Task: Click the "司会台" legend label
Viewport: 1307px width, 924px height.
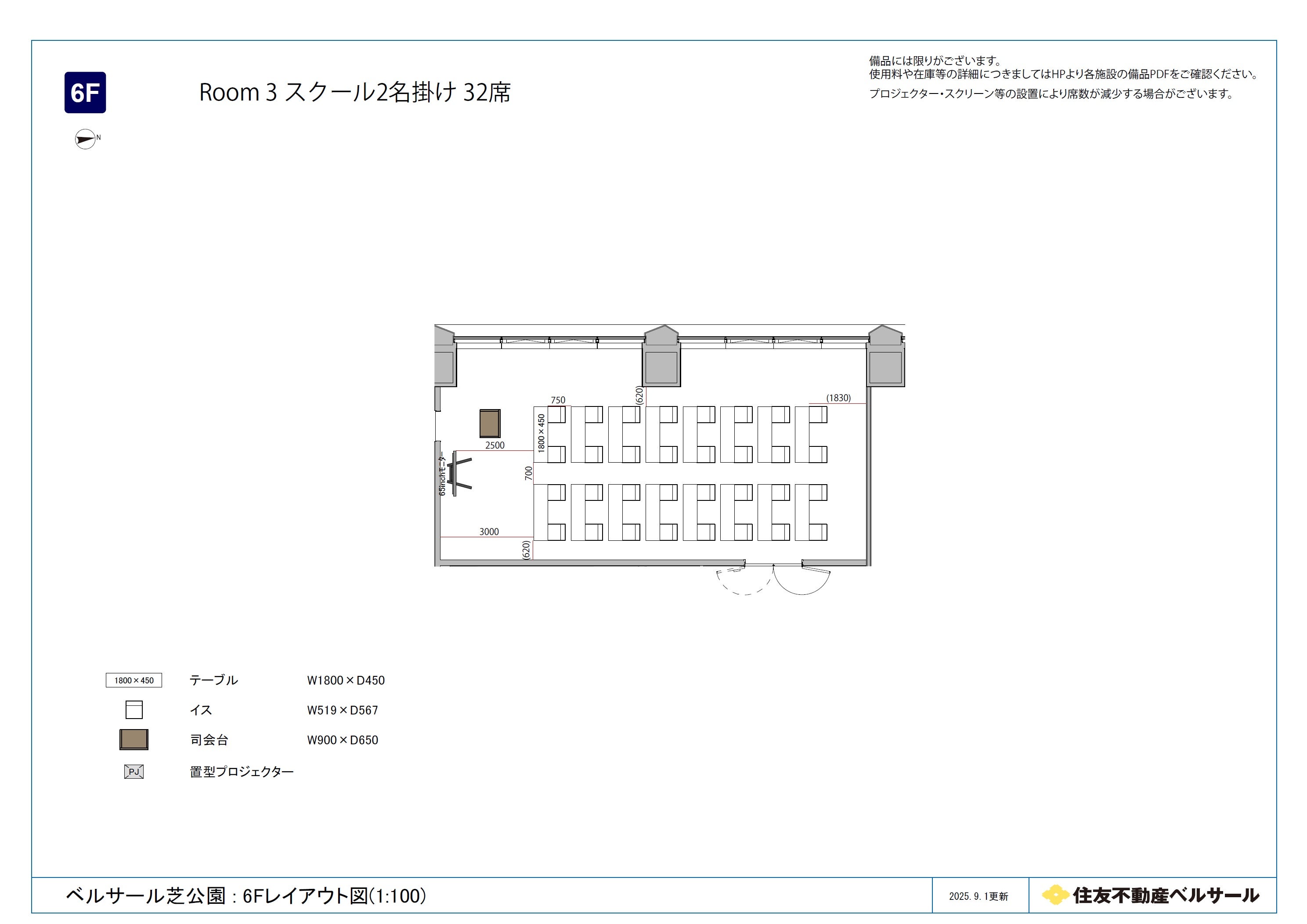Action: click(209, 740)
